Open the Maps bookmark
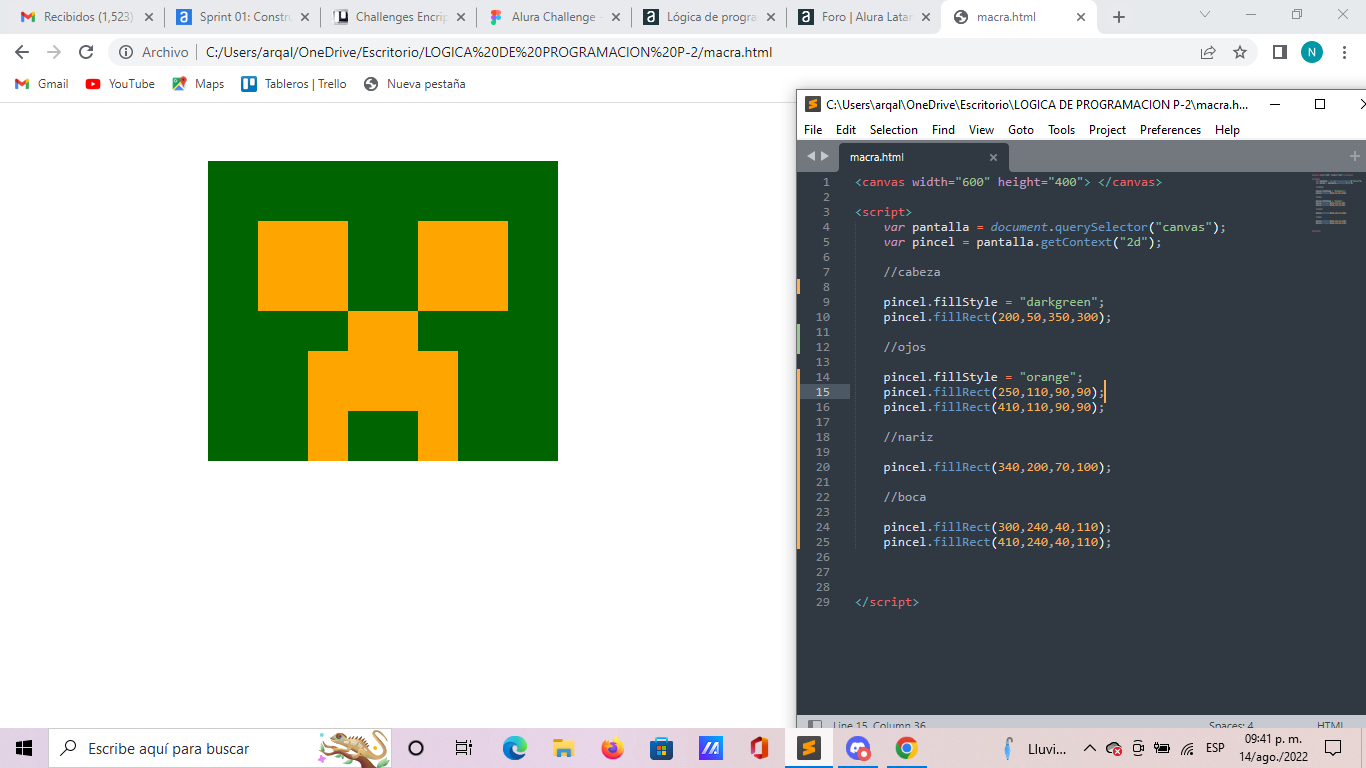 point(198,84)
